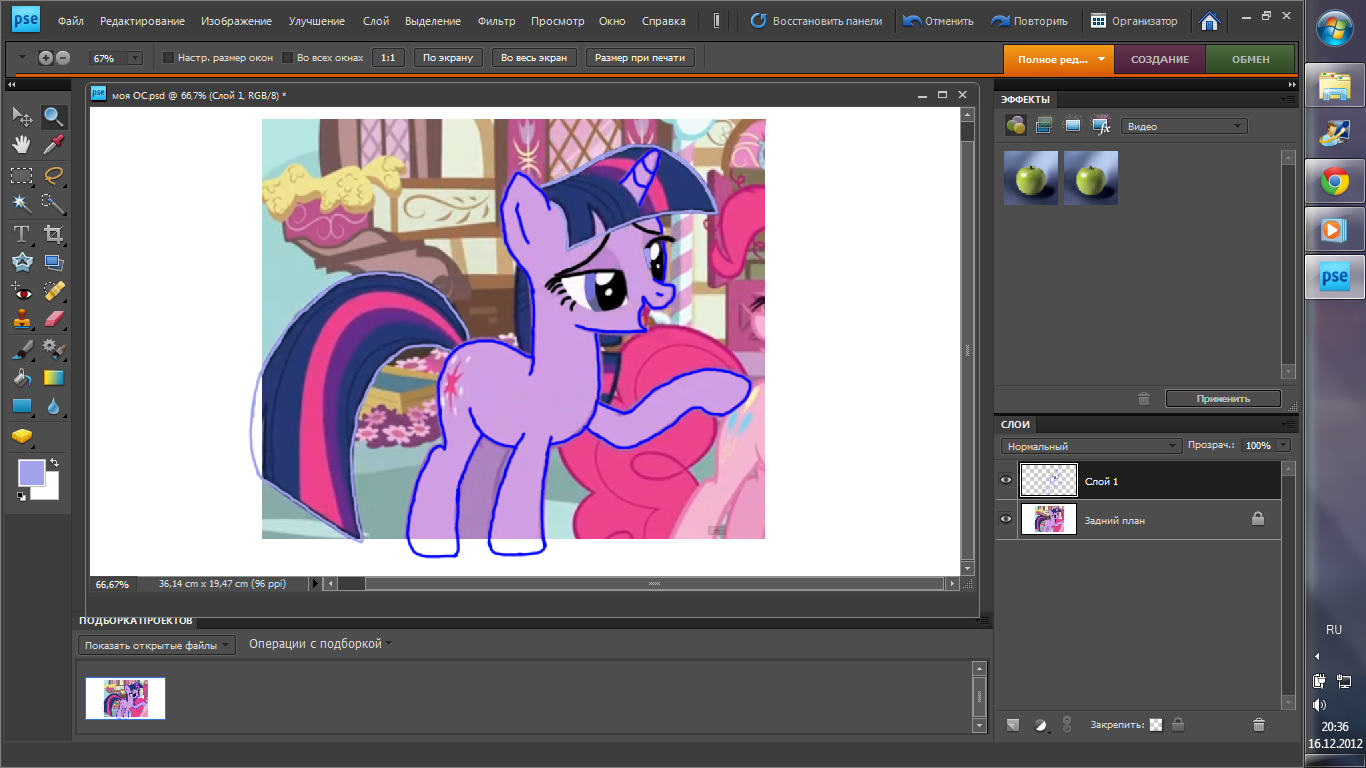Click the 'Во весь экран' button
The height and width of the screenshot is (768, 1366).
tap(533, 58)
